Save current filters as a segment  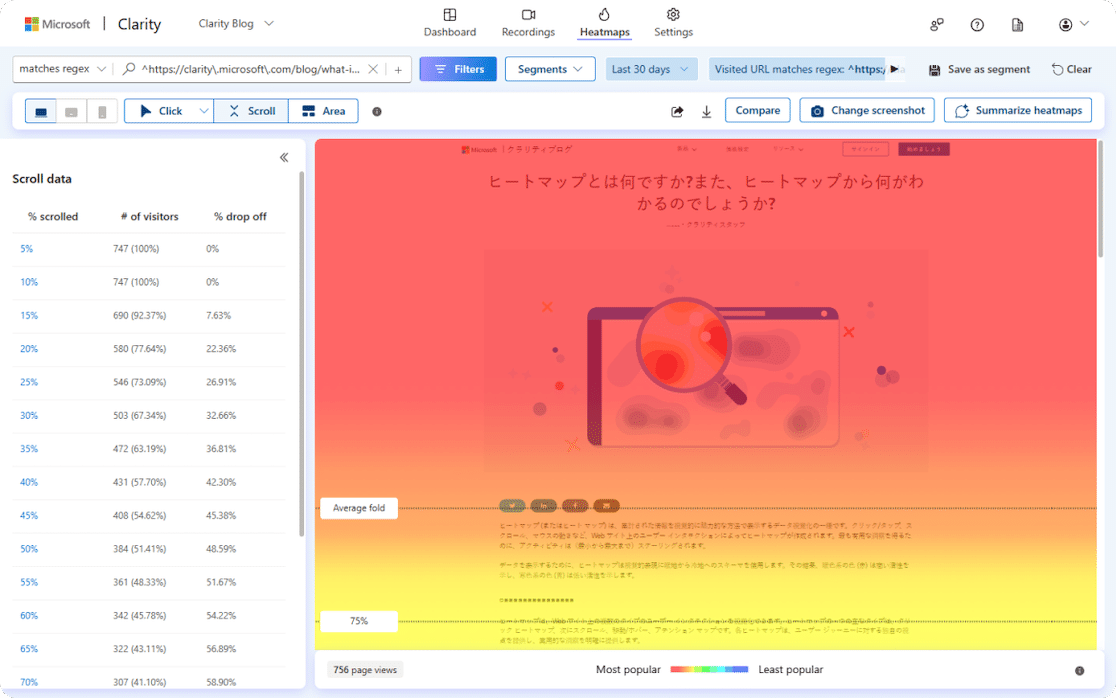tap(979, 68)
